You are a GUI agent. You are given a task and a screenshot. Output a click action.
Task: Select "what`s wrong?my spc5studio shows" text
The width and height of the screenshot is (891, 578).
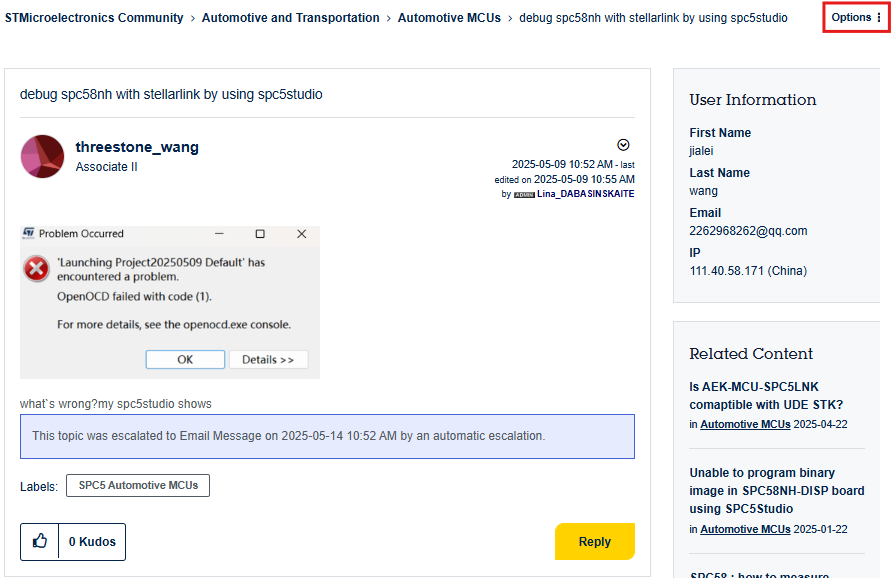tap(116, 404)
